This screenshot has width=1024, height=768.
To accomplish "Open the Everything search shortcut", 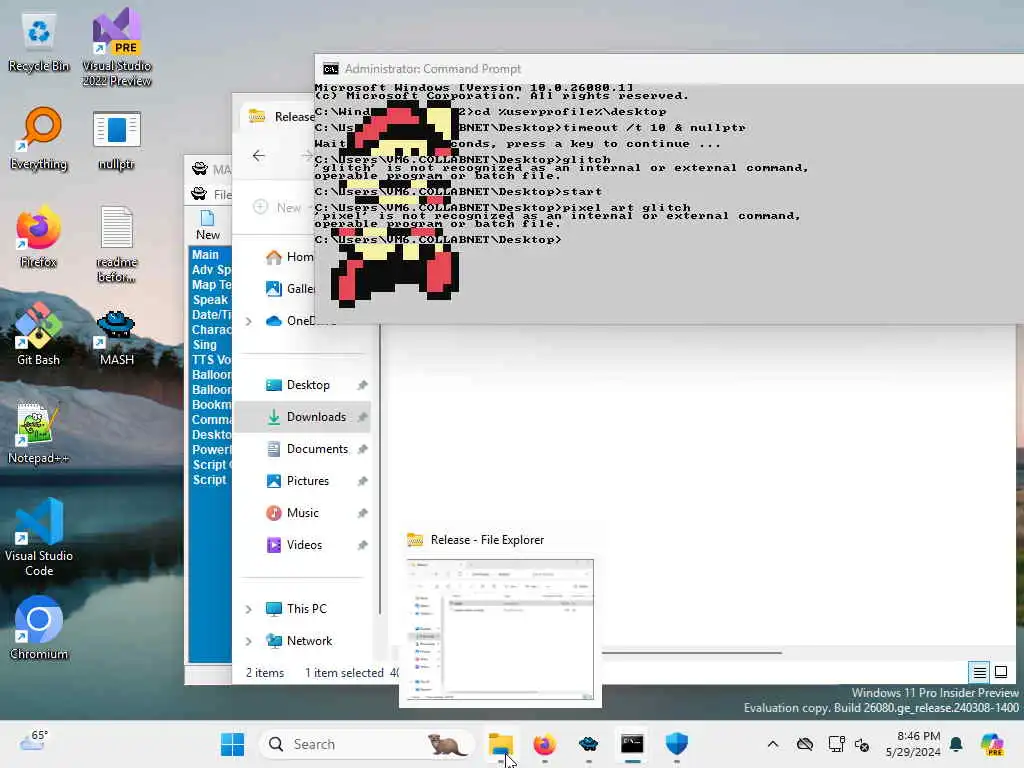I will point(39,138).
